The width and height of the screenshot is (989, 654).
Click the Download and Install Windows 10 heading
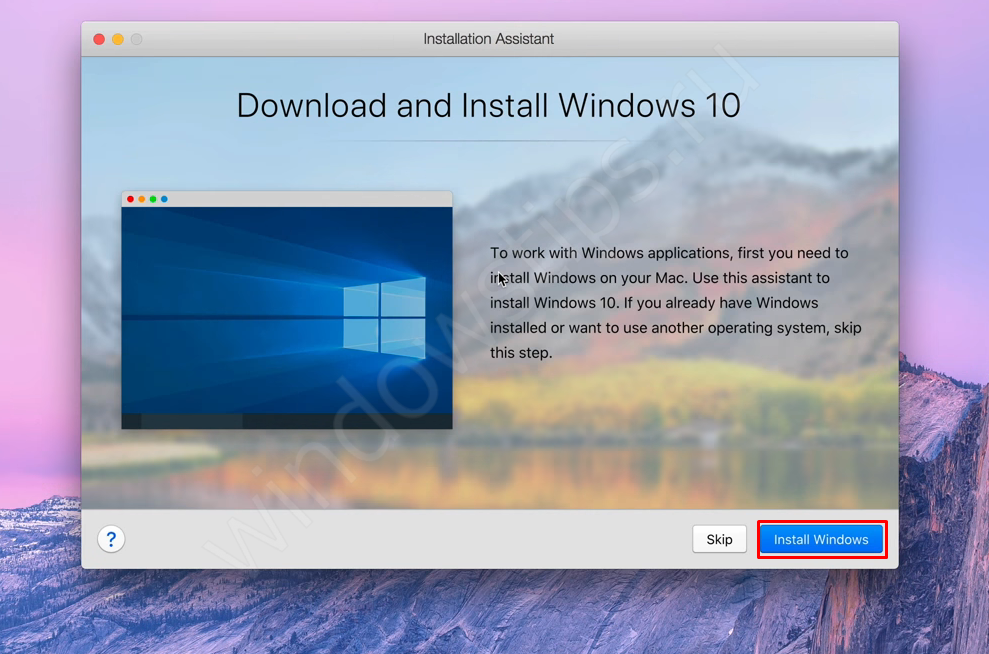coord(488,105)
